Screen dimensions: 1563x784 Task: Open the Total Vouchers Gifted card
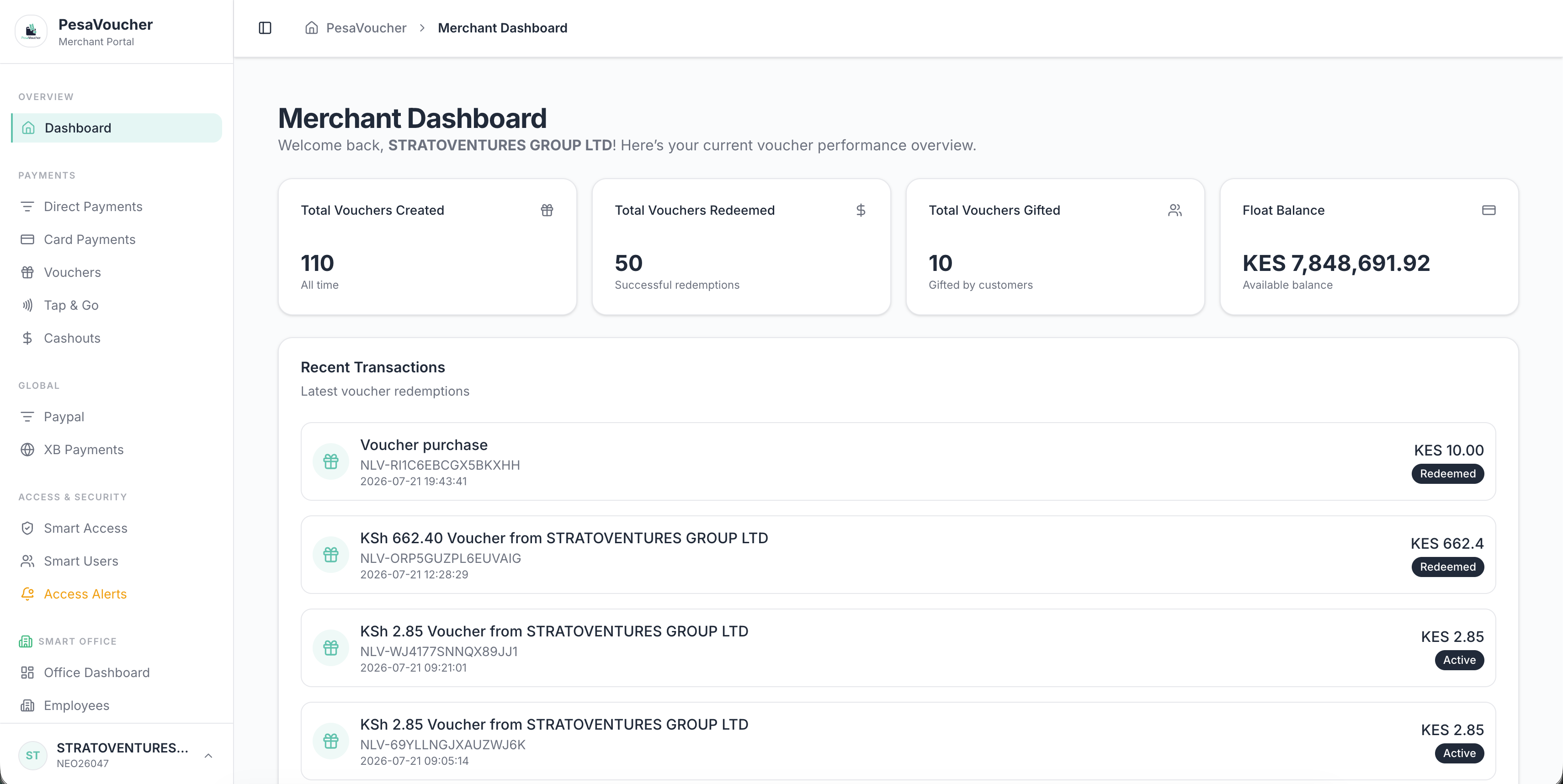(x=1055, y=247)
